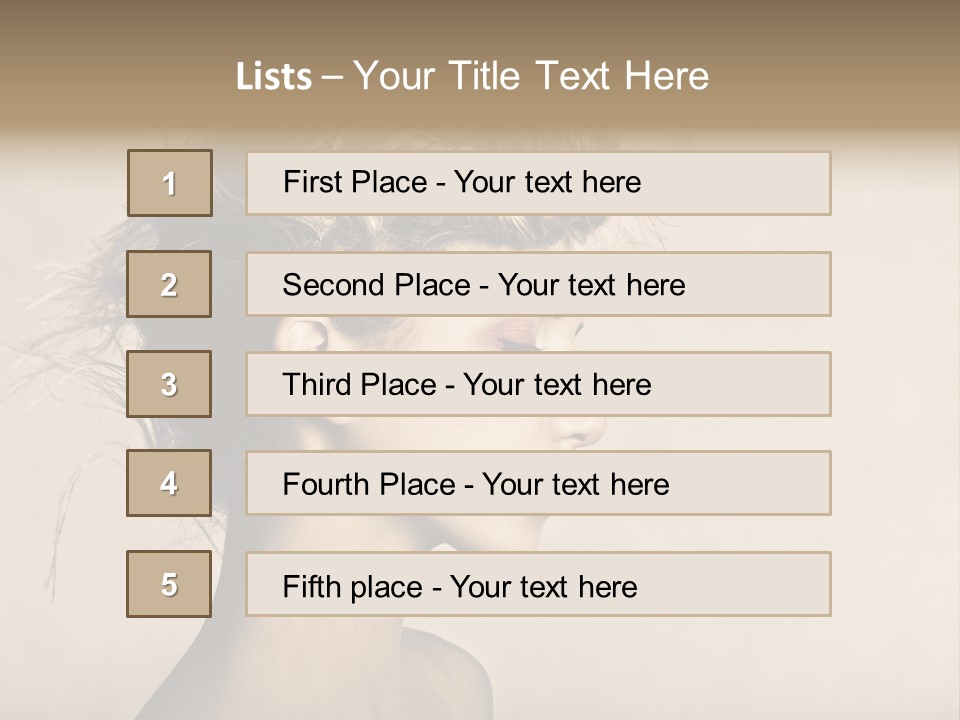
Task: Click the slide title text
Action: coord(472,76)
